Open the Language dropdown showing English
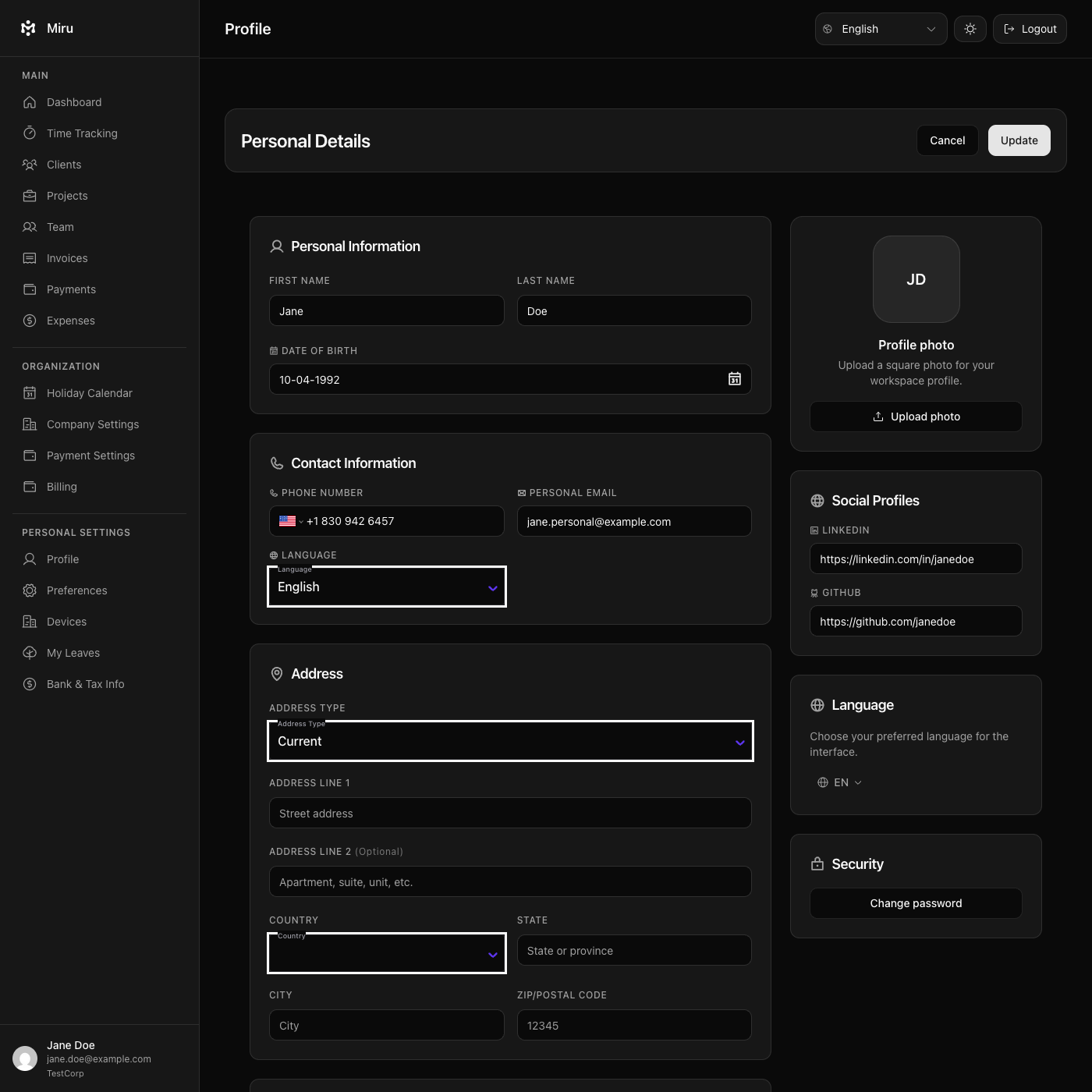Image resolution: width=1092 pixels, height=1092 pixels. [386, 587]
